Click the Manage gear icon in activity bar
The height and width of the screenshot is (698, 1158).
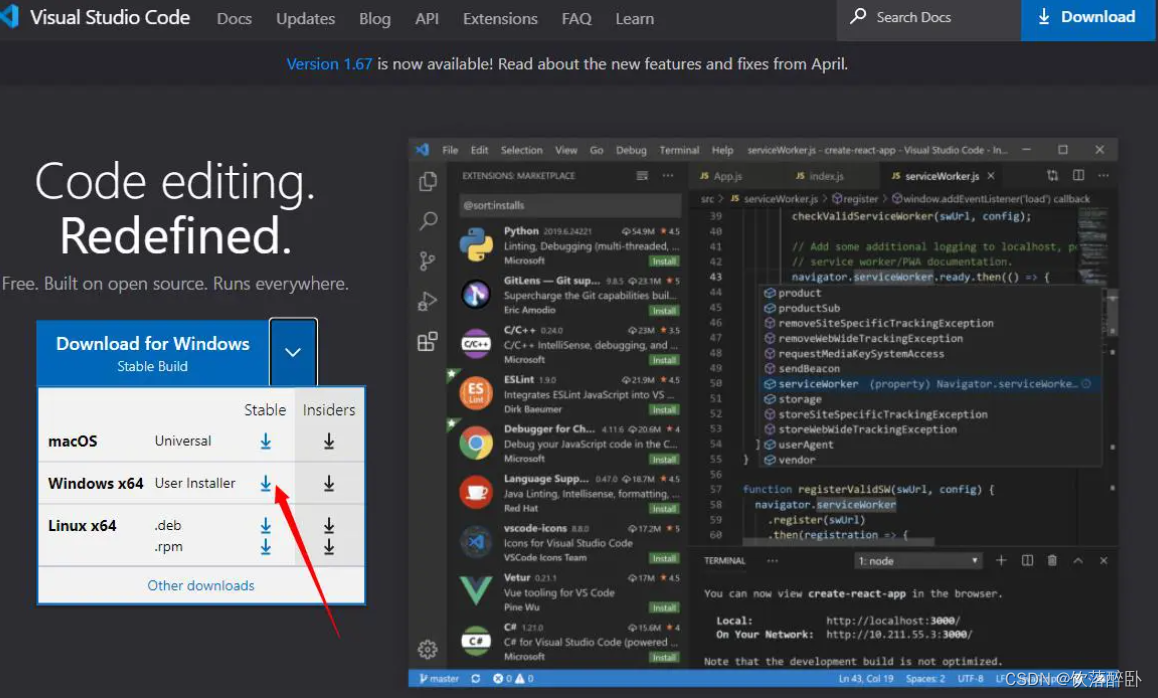(x=428, y=649)
